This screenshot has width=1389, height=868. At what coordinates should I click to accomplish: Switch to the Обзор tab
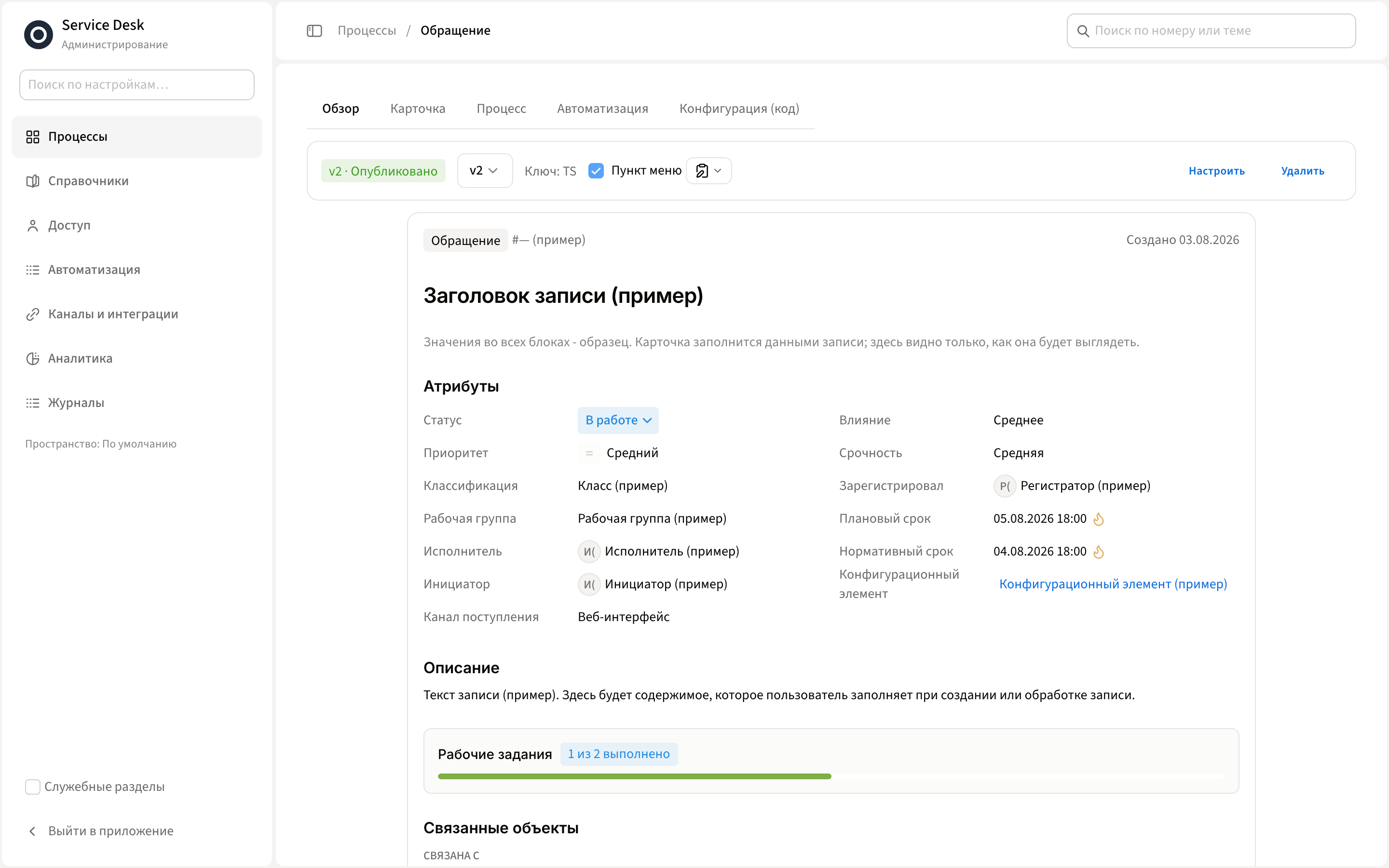coord(340,108)
